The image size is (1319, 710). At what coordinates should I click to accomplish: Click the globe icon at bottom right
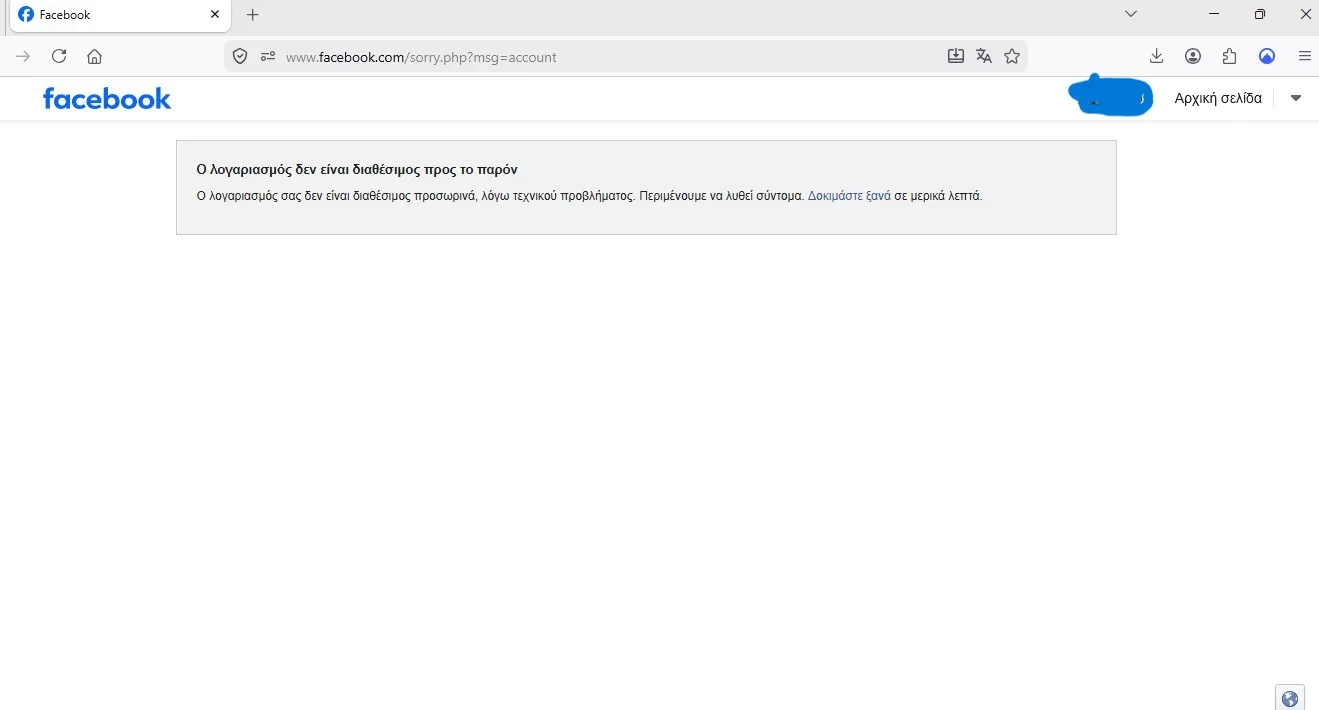tap(1290, 698)
